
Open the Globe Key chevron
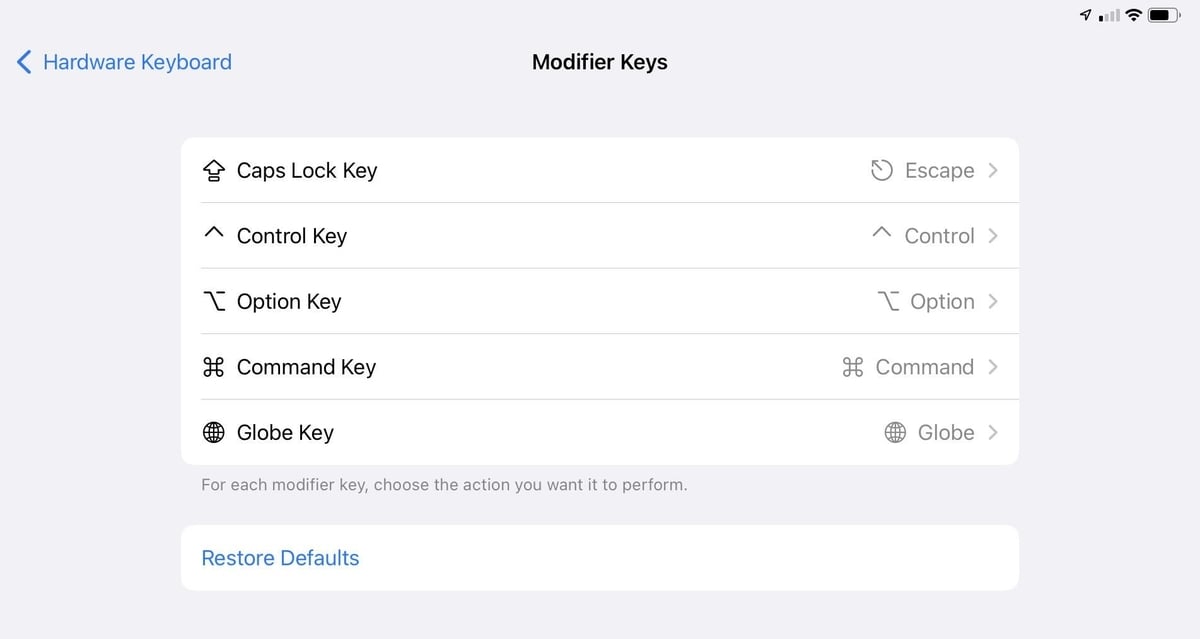click(993, 432)
